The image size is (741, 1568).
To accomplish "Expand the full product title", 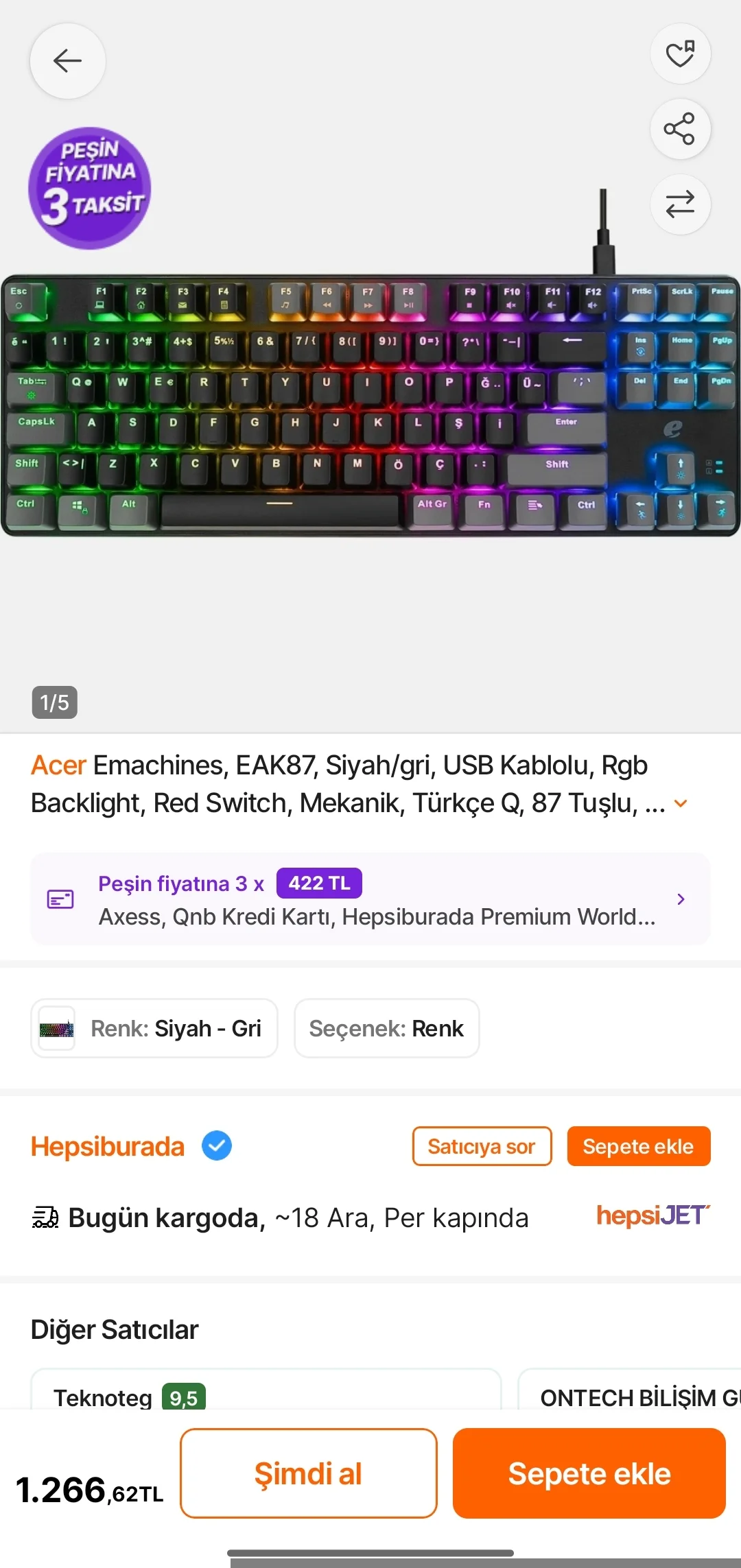I will pyautogui.click(x=681, y=803).
